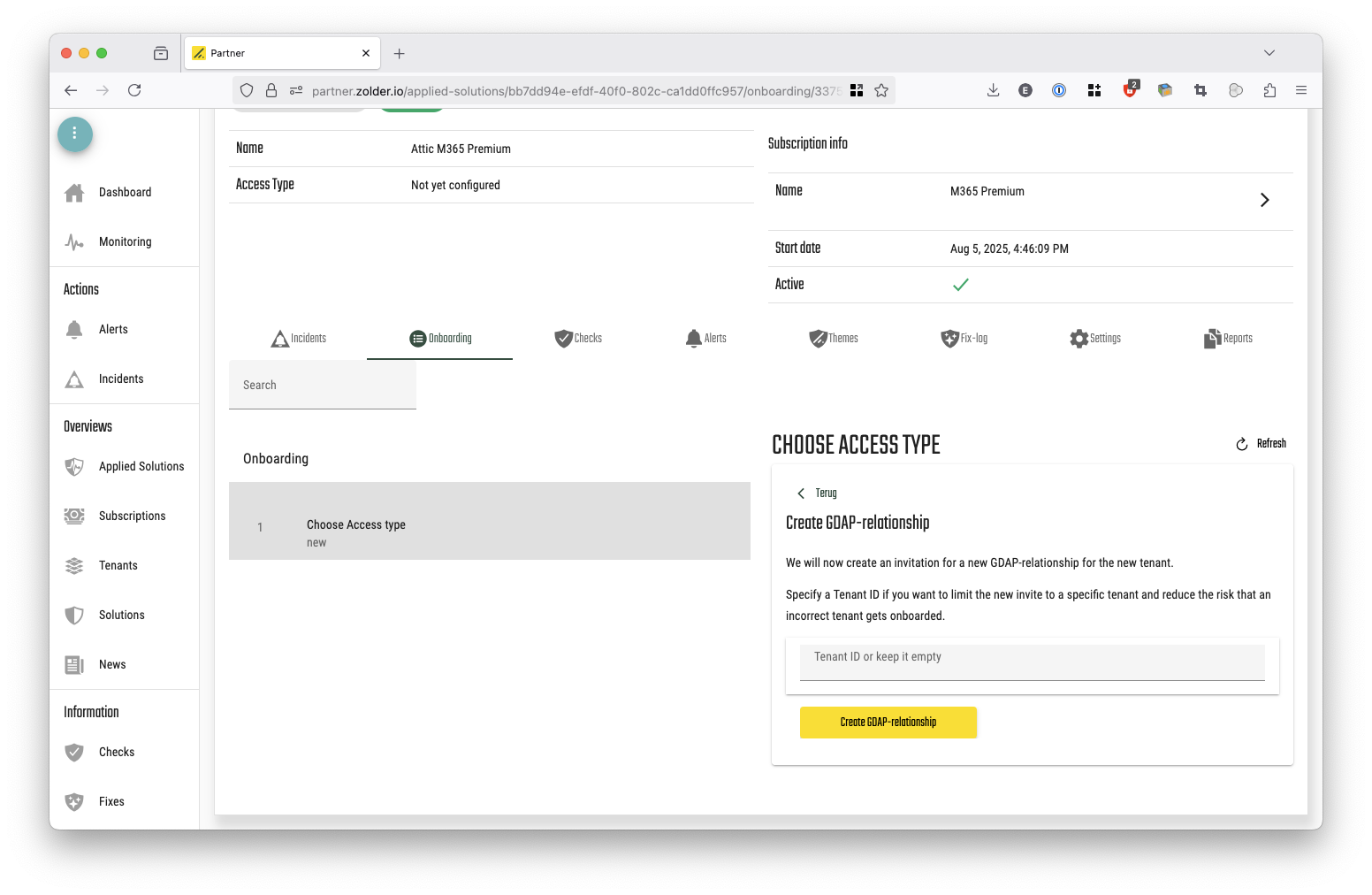Go to Subscriptions in the sidebar
This screenshot has height=895, width=1372.
[x=132, y=516]
